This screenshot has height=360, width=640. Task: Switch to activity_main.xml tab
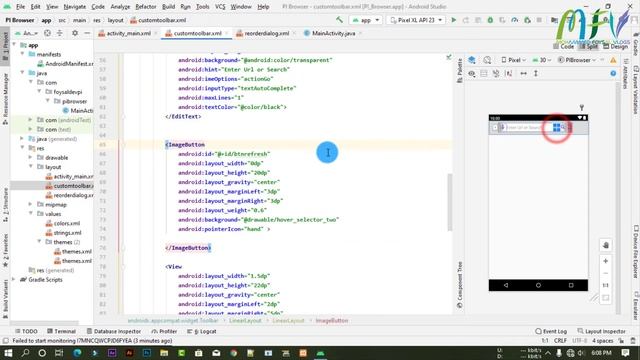[128, 33]
